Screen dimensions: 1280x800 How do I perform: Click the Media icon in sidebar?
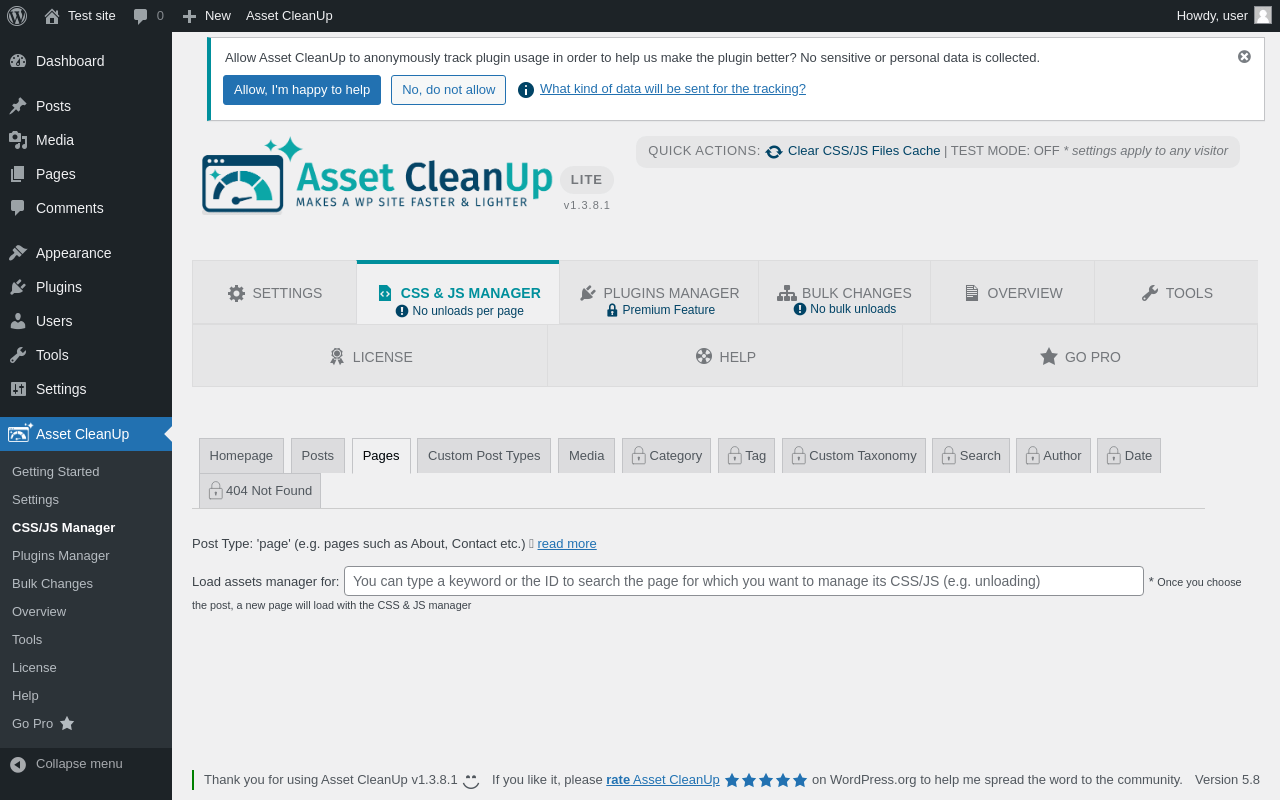click(18, 140)
